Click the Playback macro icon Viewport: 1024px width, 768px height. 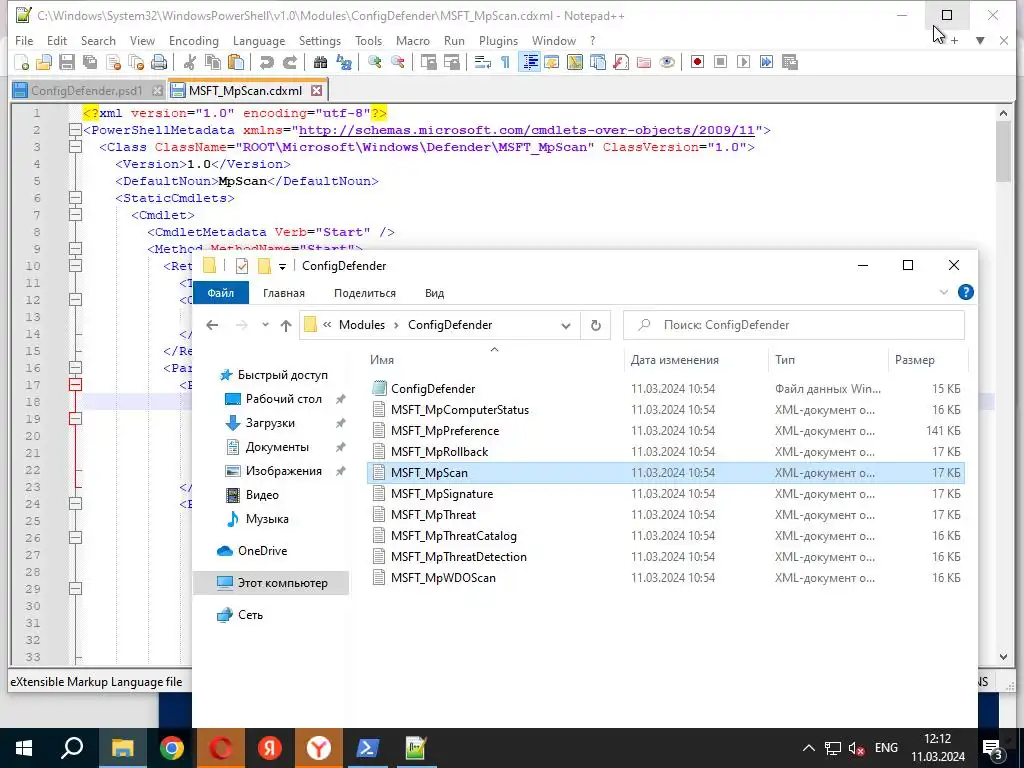tap(743, 62)
